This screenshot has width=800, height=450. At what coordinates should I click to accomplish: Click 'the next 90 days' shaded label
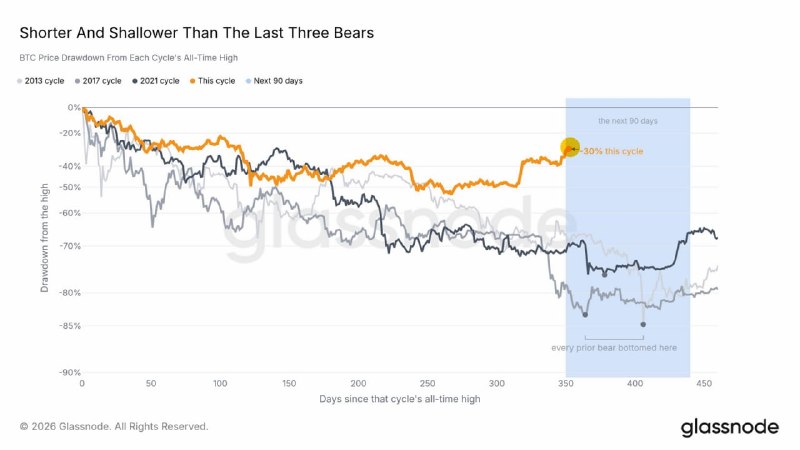tap(628, 121)
